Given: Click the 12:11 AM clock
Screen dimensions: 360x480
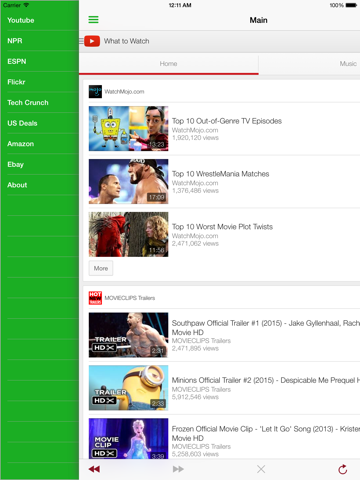Looking at the screenshot, I should (180, 5).
